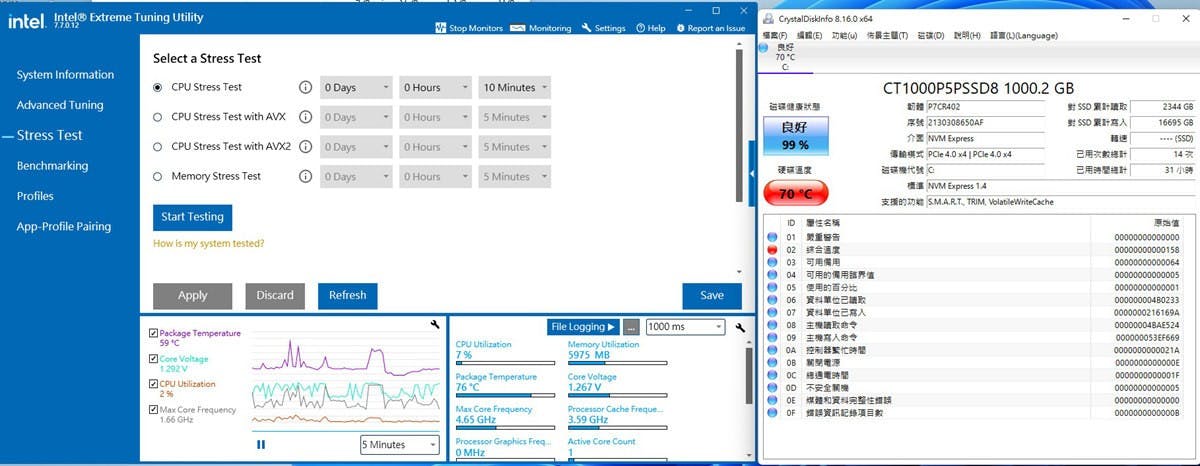Click the info icon beside CPU Stress Test
This screenshot has width=1200, height=466.
click(306, 87)
